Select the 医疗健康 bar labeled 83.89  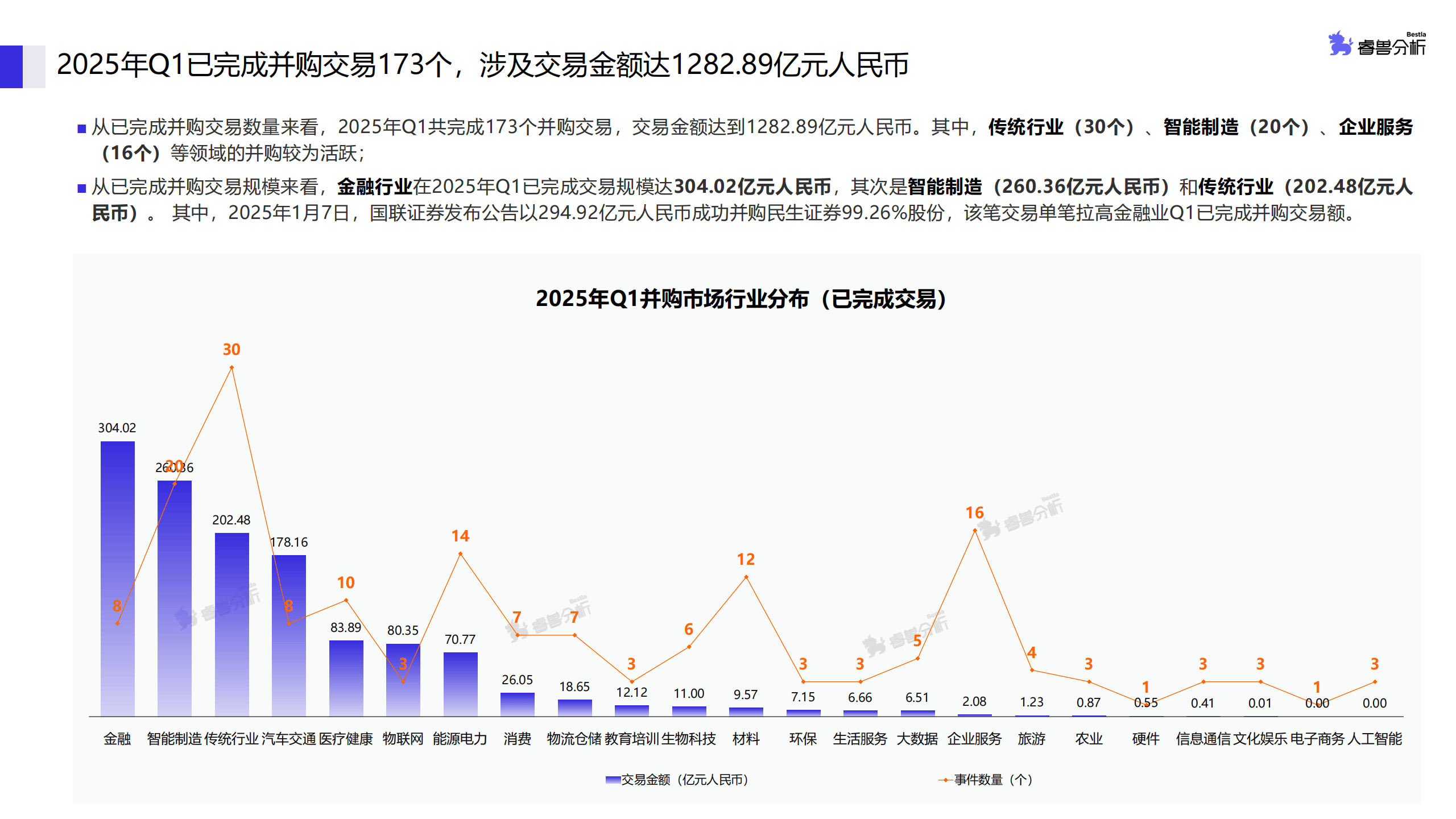click(346, 677)
